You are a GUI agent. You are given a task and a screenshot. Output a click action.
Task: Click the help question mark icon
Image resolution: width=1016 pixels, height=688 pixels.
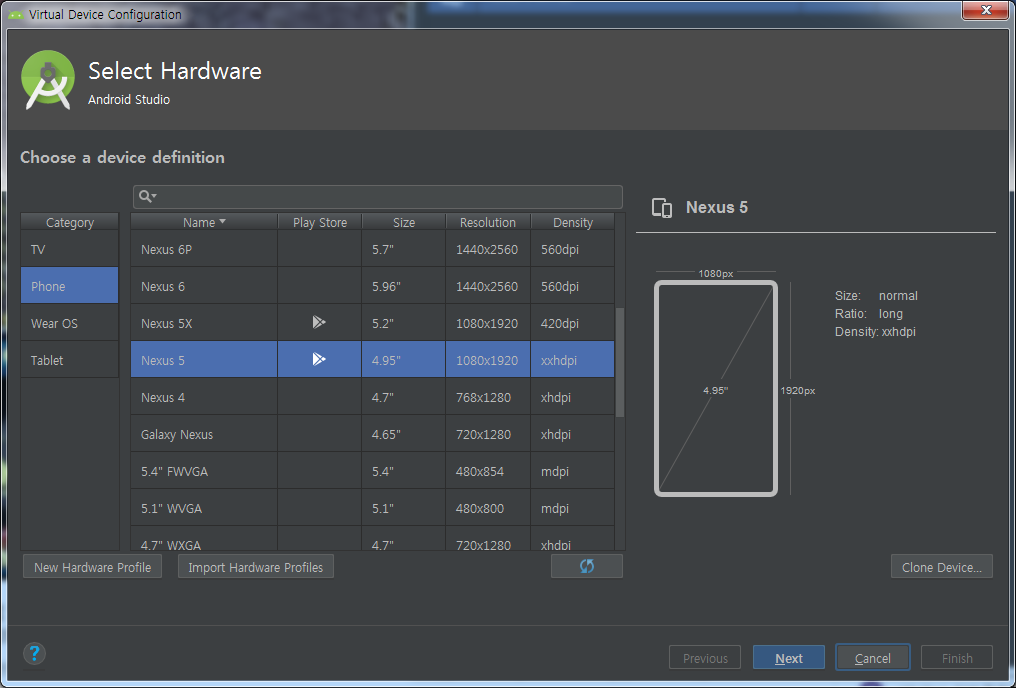tap(34, 653)
